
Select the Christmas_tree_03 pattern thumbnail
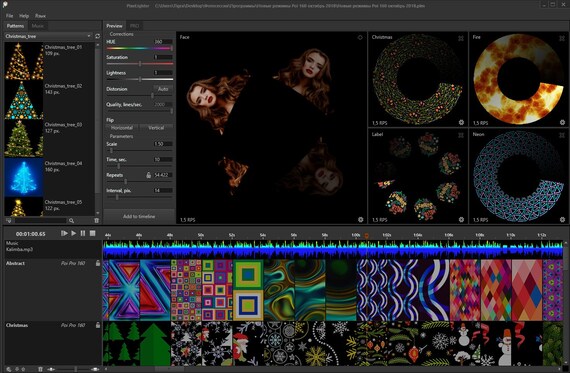click(x=24, y=139)
